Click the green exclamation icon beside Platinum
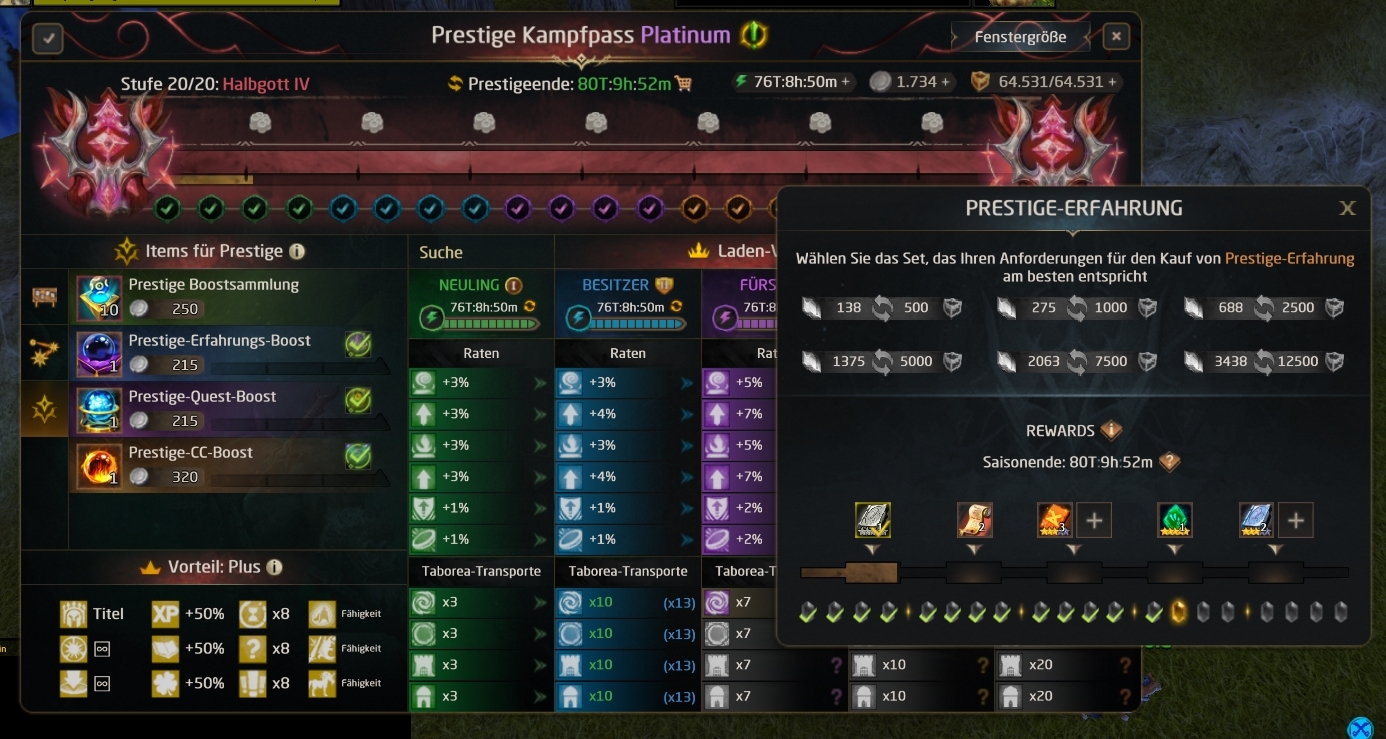The width and height of the screenshot is (1386, 739). [754, 36]
